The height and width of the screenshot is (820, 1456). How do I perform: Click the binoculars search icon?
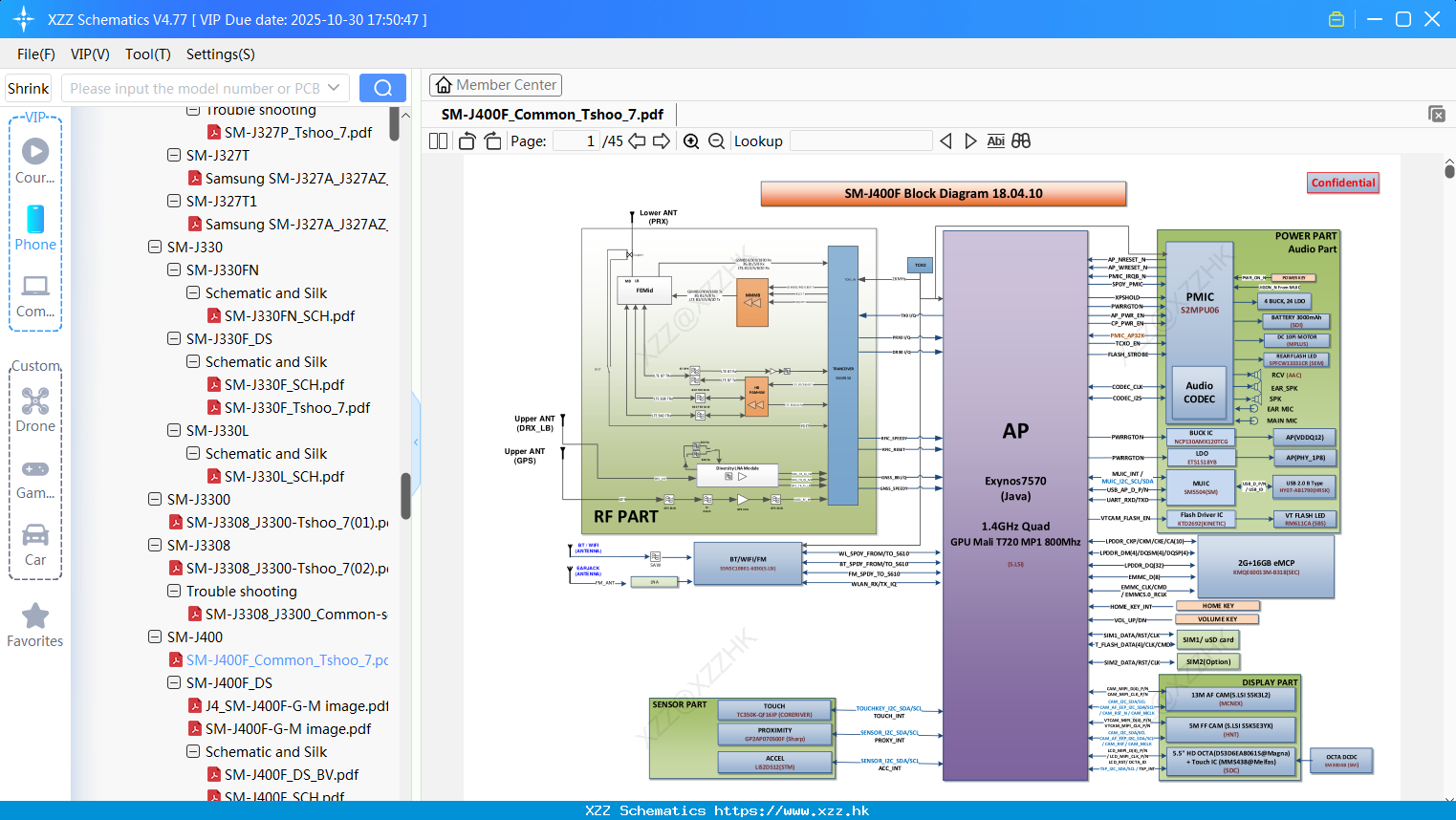pyautogui.click(x=1021, y=140)
